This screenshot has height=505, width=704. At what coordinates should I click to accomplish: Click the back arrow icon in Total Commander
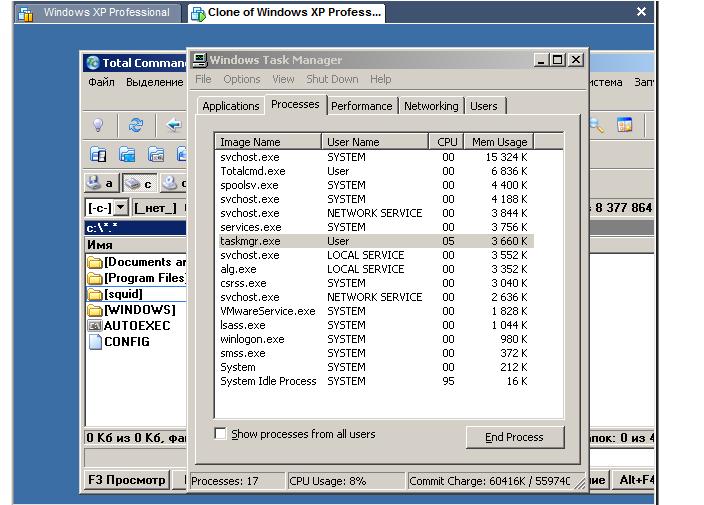click(173, 124)
